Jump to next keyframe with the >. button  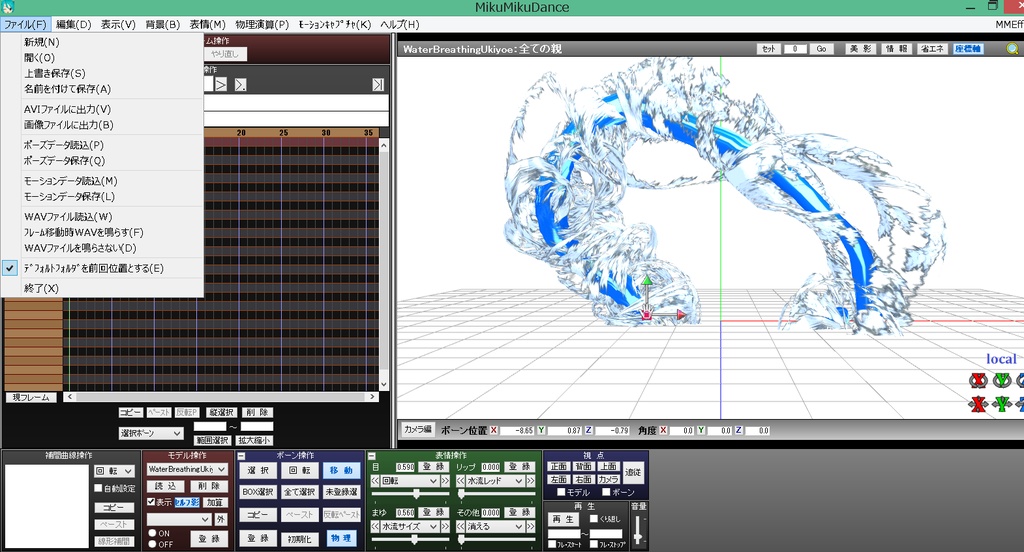pyautogui.click(x=240, y=84)
